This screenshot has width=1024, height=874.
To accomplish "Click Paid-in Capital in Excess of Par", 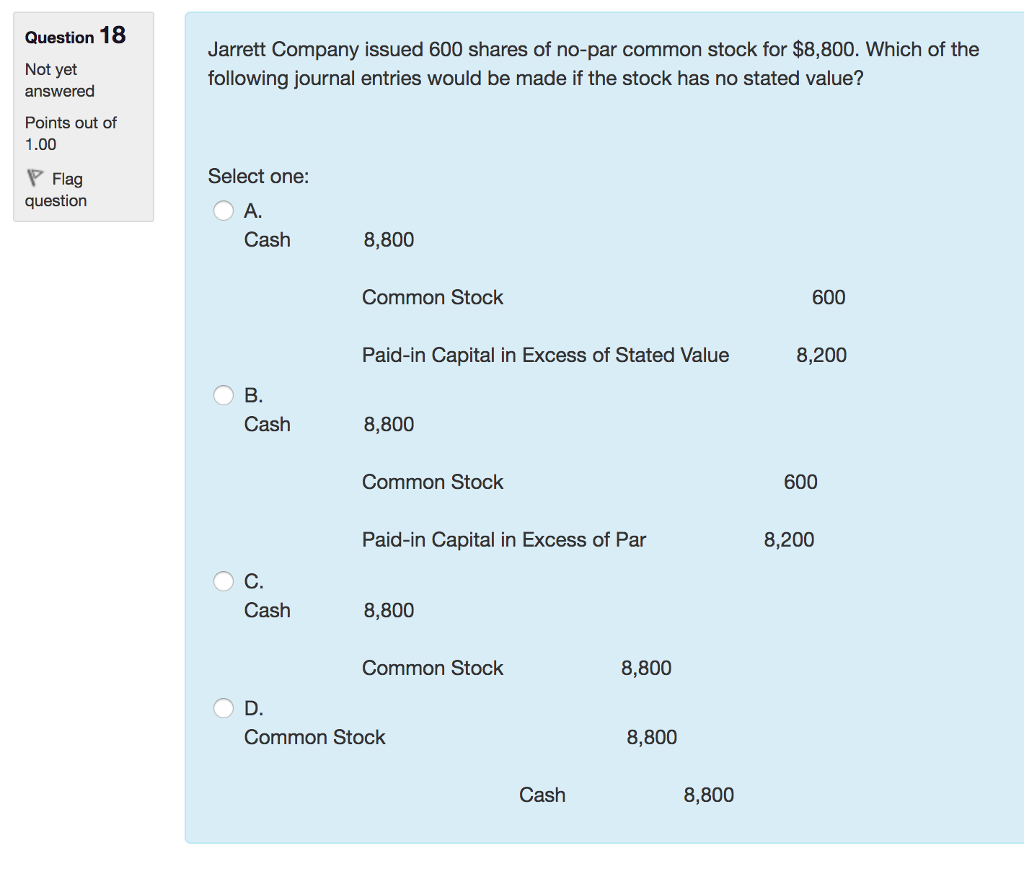I will pos(504,539).
